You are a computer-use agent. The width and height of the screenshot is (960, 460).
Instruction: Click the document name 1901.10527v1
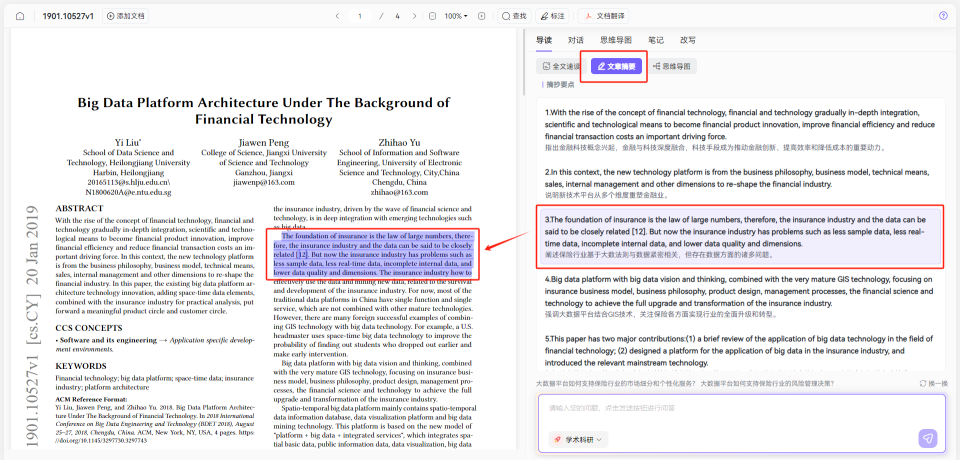coord(68,16)
